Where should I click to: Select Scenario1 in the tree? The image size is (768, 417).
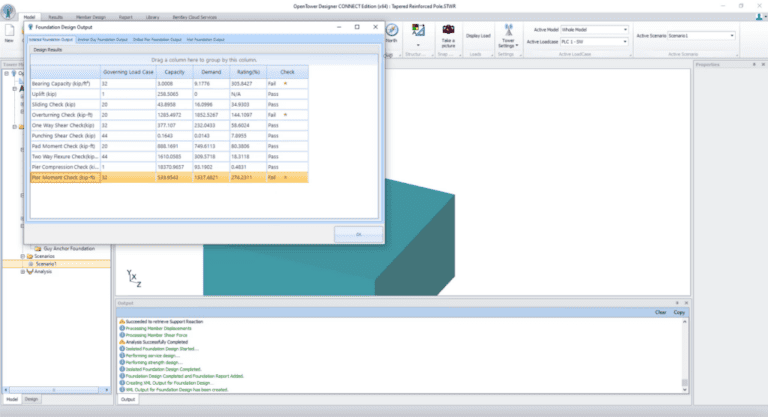point(46,264)
